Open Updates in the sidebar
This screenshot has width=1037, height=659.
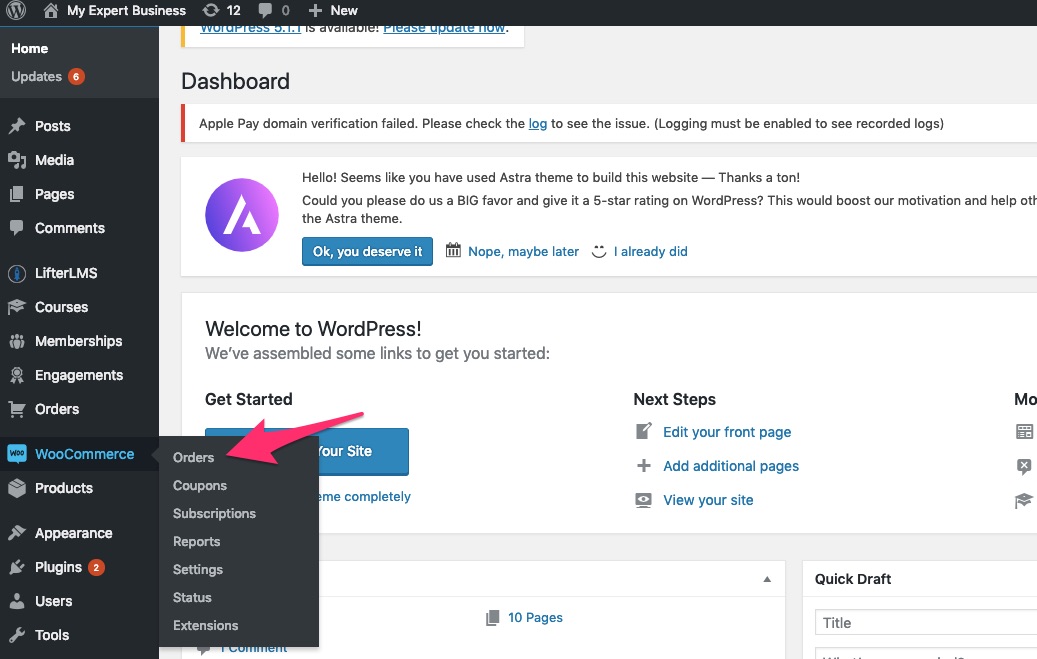36,77
